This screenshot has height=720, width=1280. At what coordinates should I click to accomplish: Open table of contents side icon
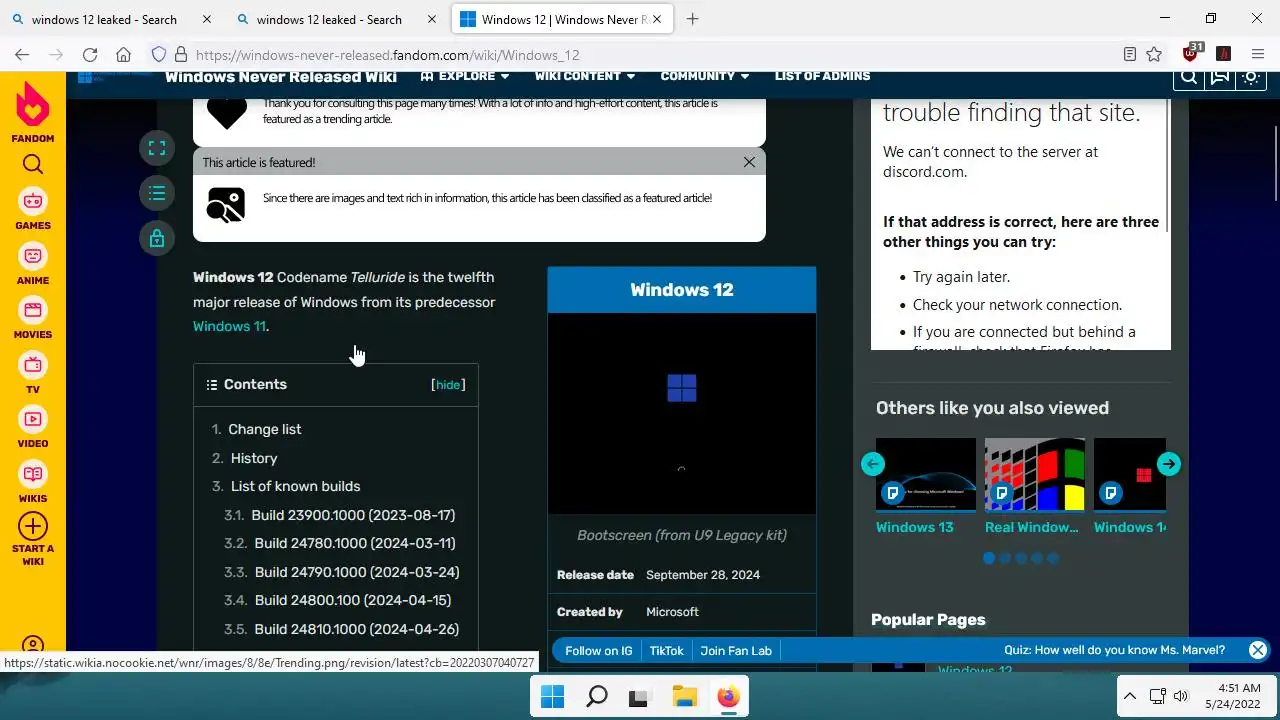[x=157, y=193]
